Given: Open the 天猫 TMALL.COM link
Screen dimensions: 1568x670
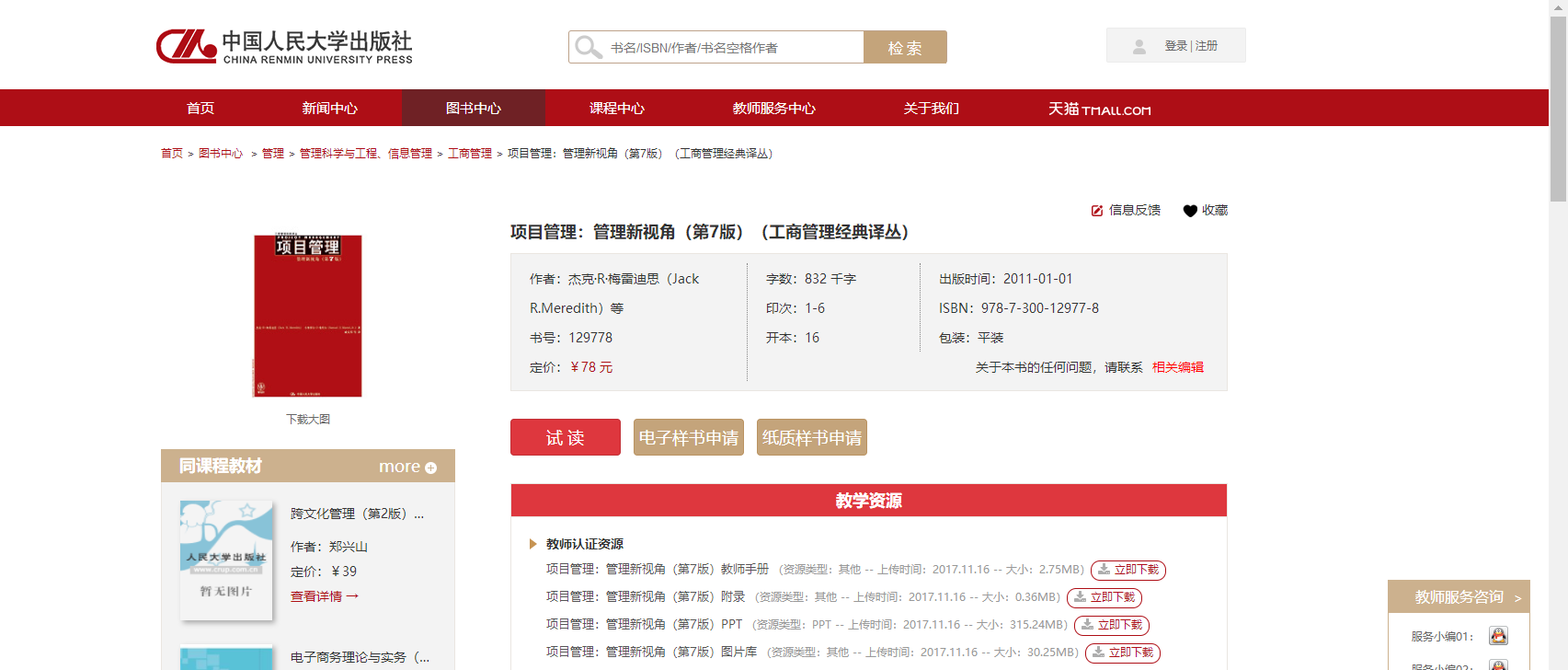Looking at the screenshot, I should pos(1100,109).
